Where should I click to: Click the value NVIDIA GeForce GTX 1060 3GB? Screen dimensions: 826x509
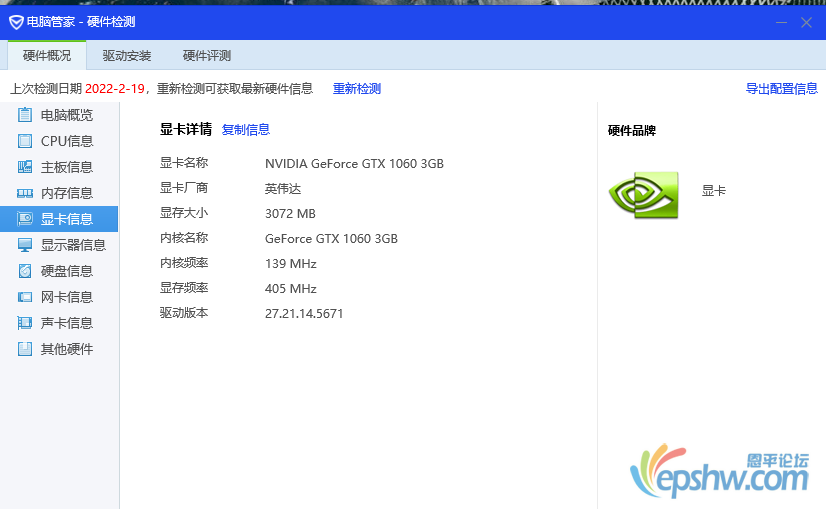pos(354,164)
